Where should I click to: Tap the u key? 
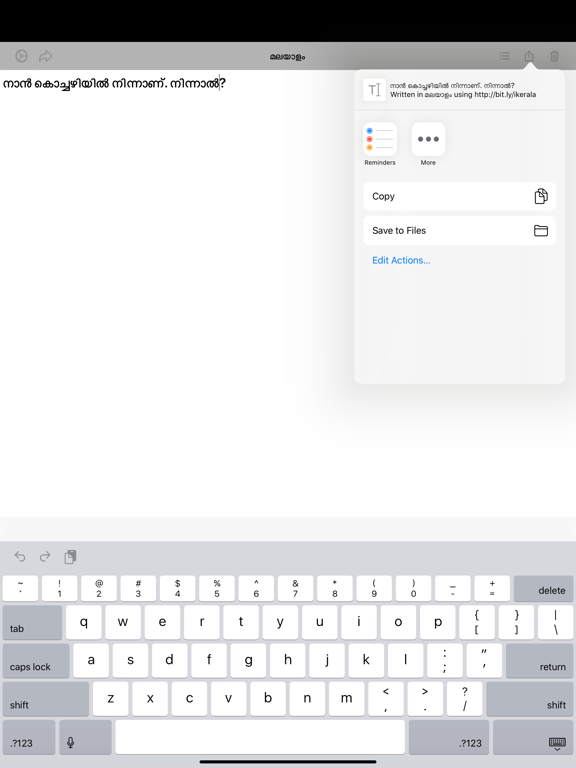point(319,623)
